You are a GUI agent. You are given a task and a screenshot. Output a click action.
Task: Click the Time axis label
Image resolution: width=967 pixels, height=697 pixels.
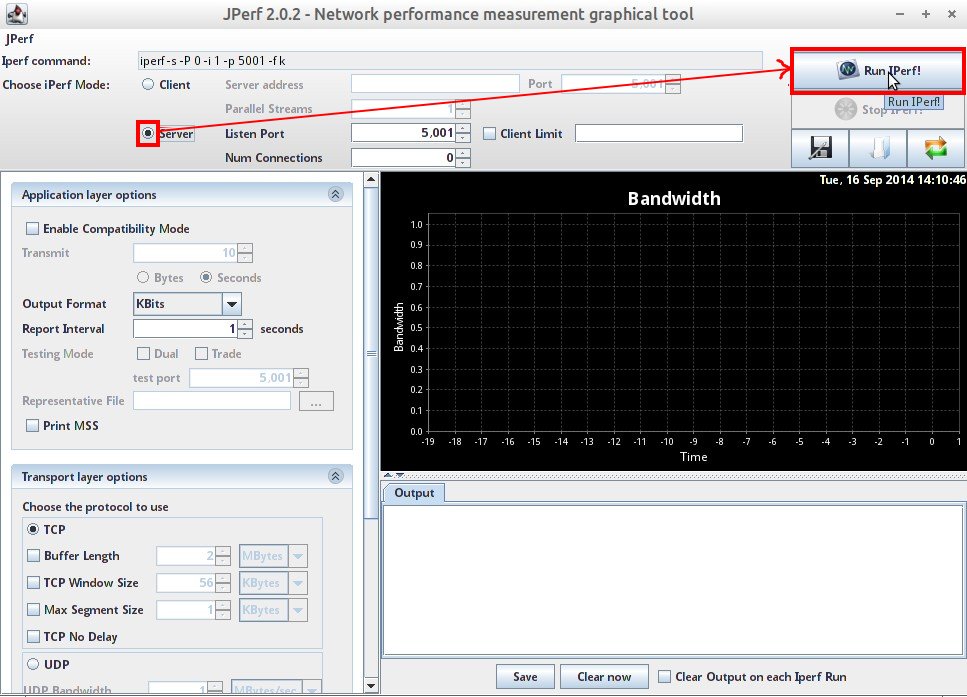693,457
